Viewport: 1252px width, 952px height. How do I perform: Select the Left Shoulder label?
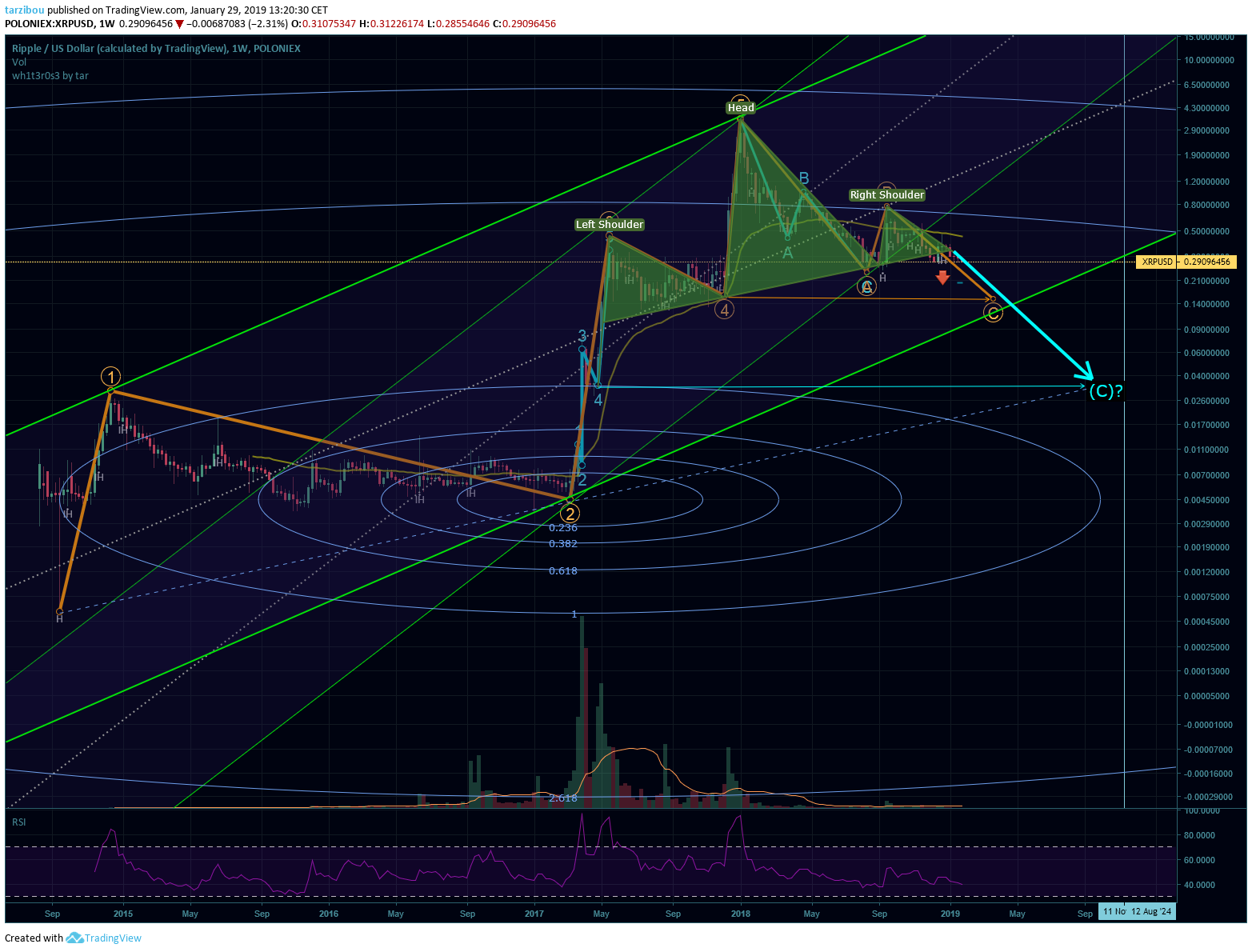point(610,225)
